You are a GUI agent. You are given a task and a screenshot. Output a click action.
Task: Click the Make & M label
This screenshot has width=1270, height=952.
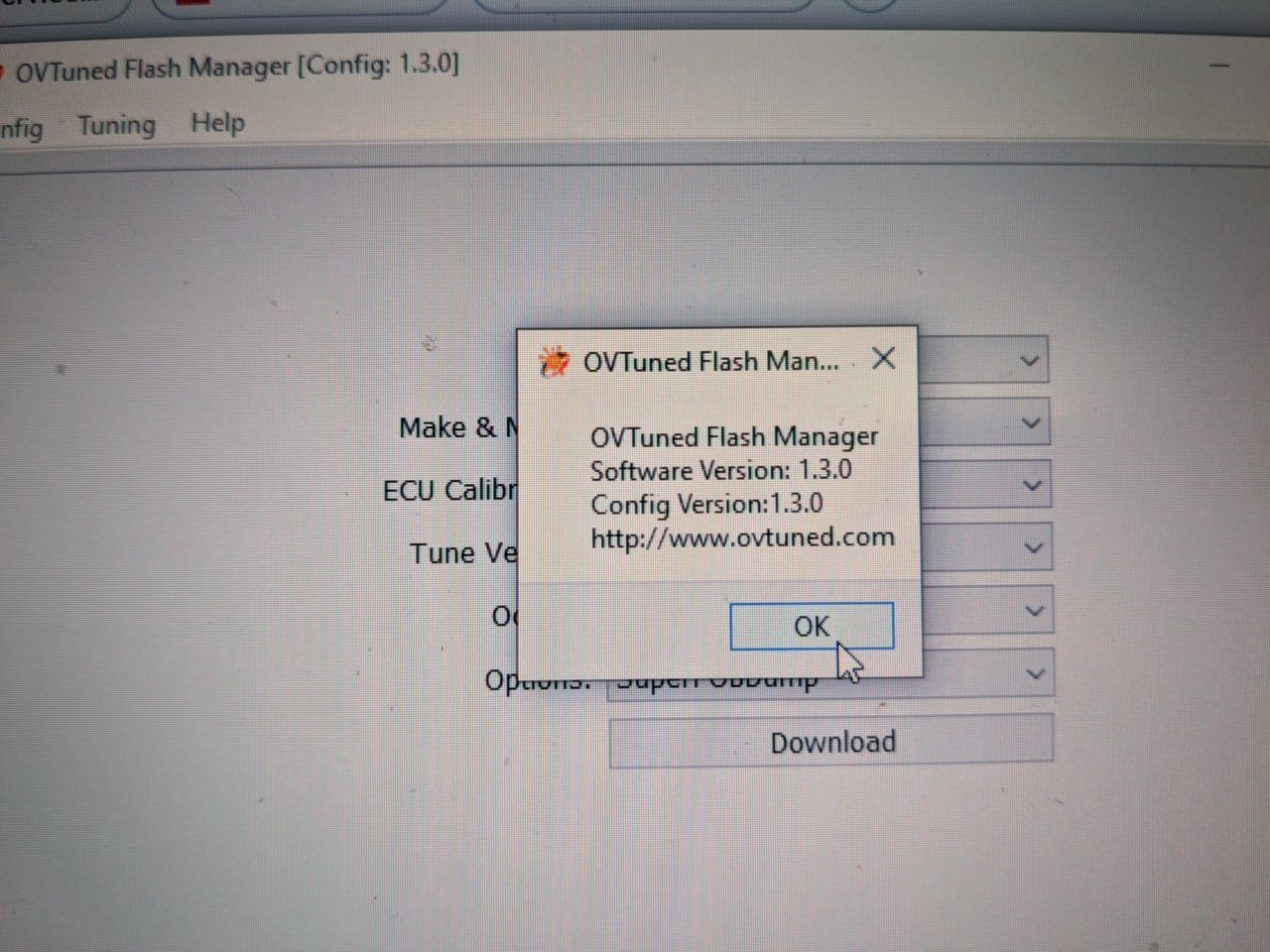tap(457, 427)
